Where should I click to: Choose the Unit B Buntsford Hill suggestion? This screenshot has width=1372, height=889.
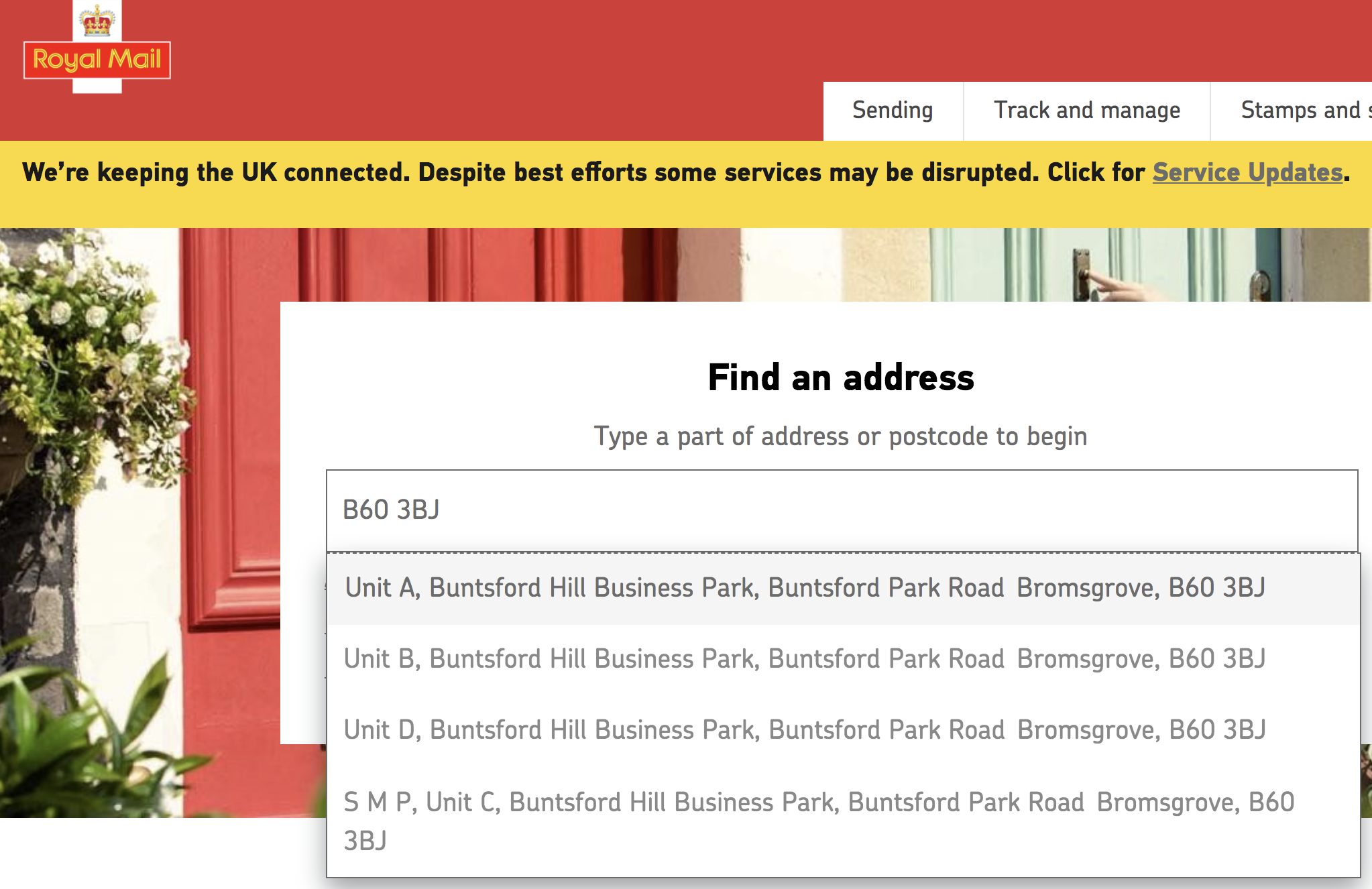pos(805,659)
